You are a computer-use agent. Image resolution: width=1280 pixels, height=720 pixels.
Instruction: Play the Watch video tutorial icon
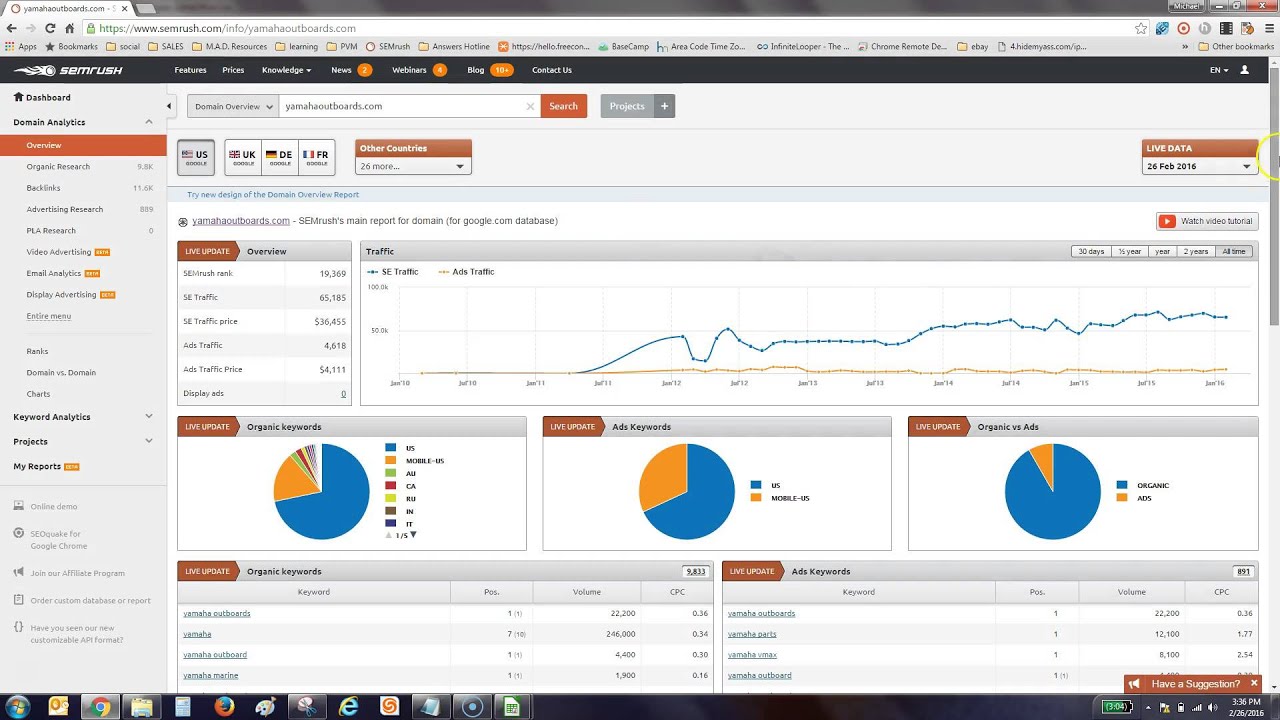(1166, 221)
